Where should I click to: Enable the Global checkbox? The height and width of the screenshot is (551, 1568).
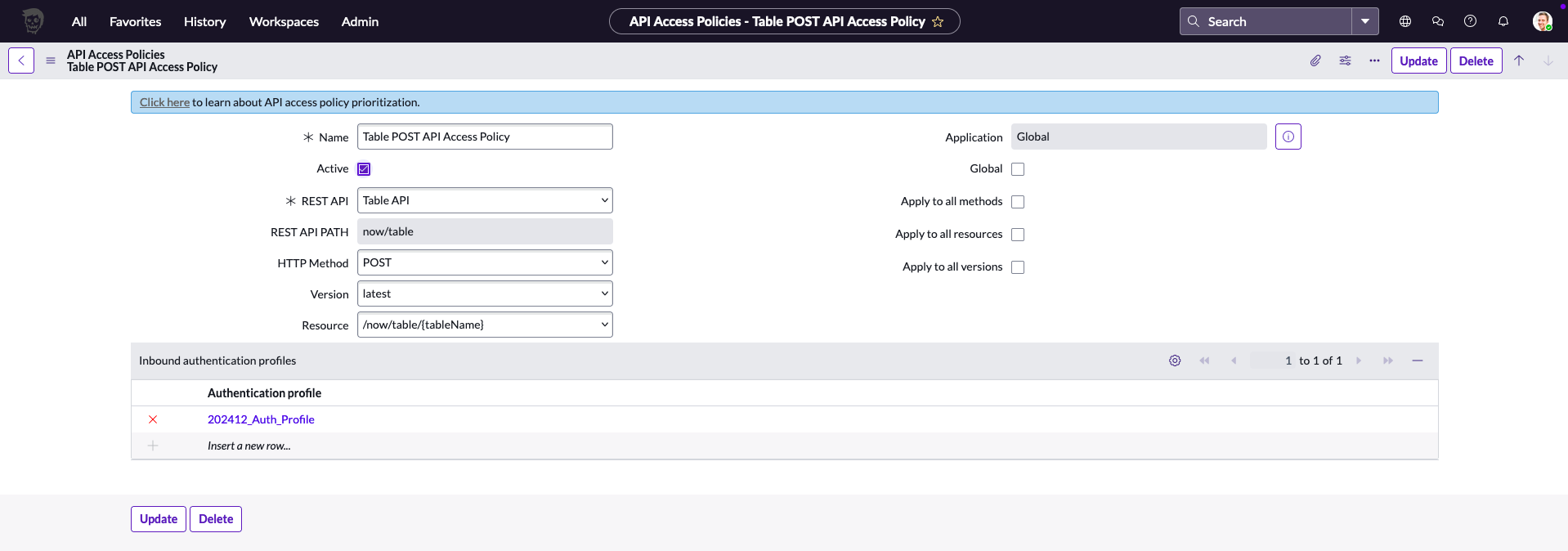[1018, 169]
